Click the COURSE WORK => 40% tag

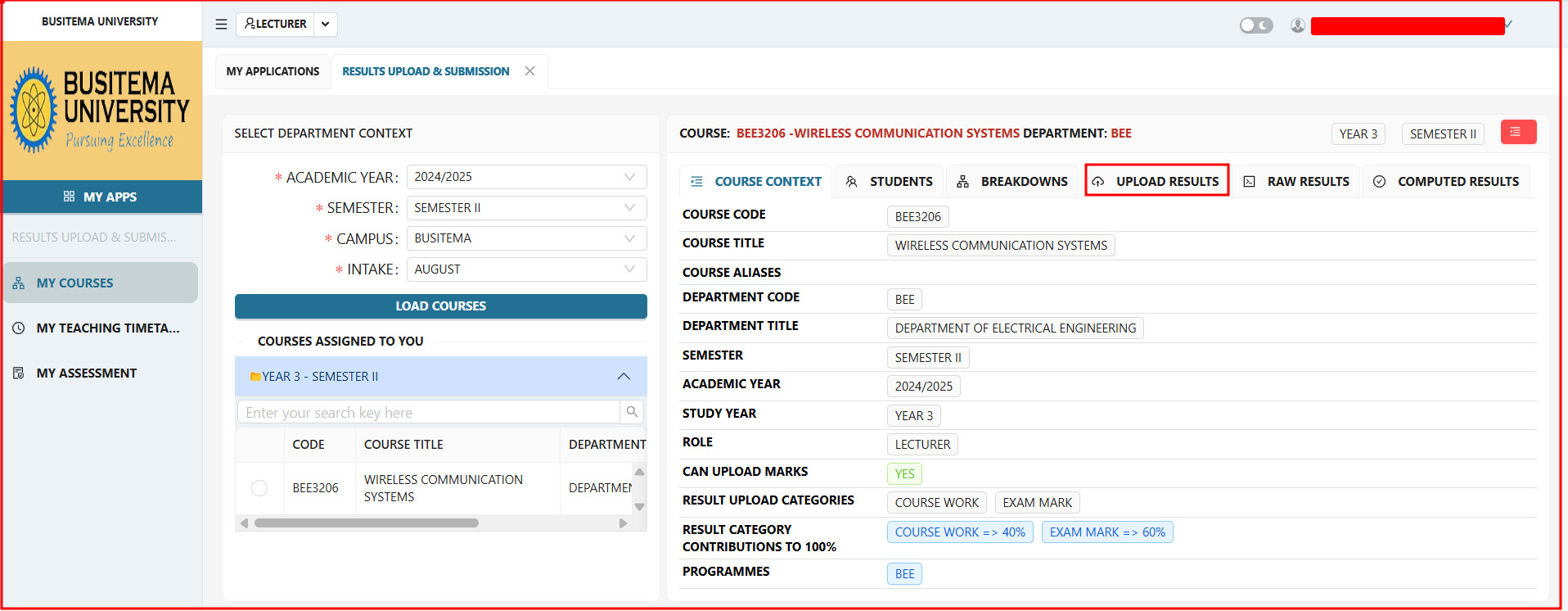960,532
